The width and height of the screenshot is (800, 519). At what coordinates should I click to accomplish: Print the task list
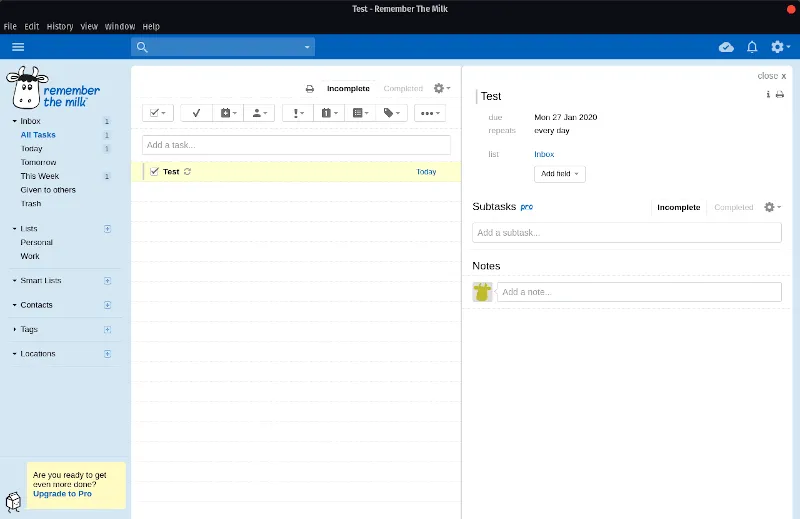(x=310, y=89)
